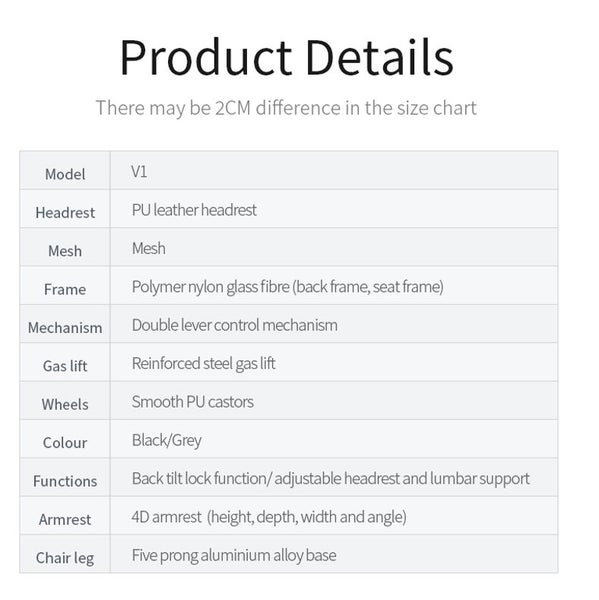Select the Black/Grey colour value

166,440
